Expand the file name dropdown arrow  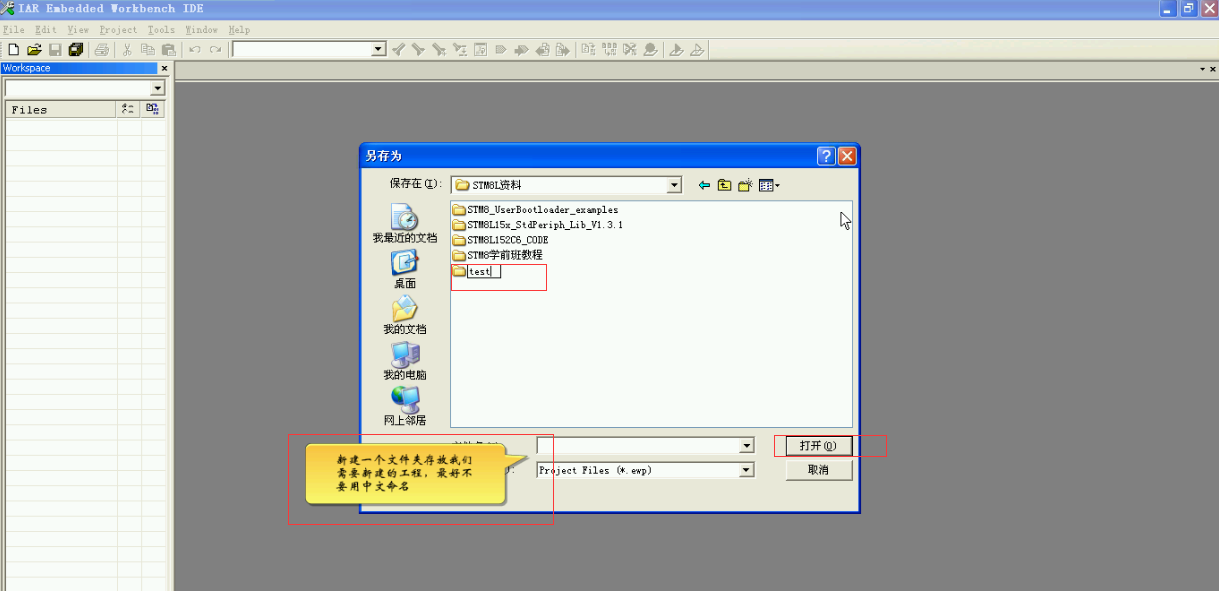click(x=746, y=445)
